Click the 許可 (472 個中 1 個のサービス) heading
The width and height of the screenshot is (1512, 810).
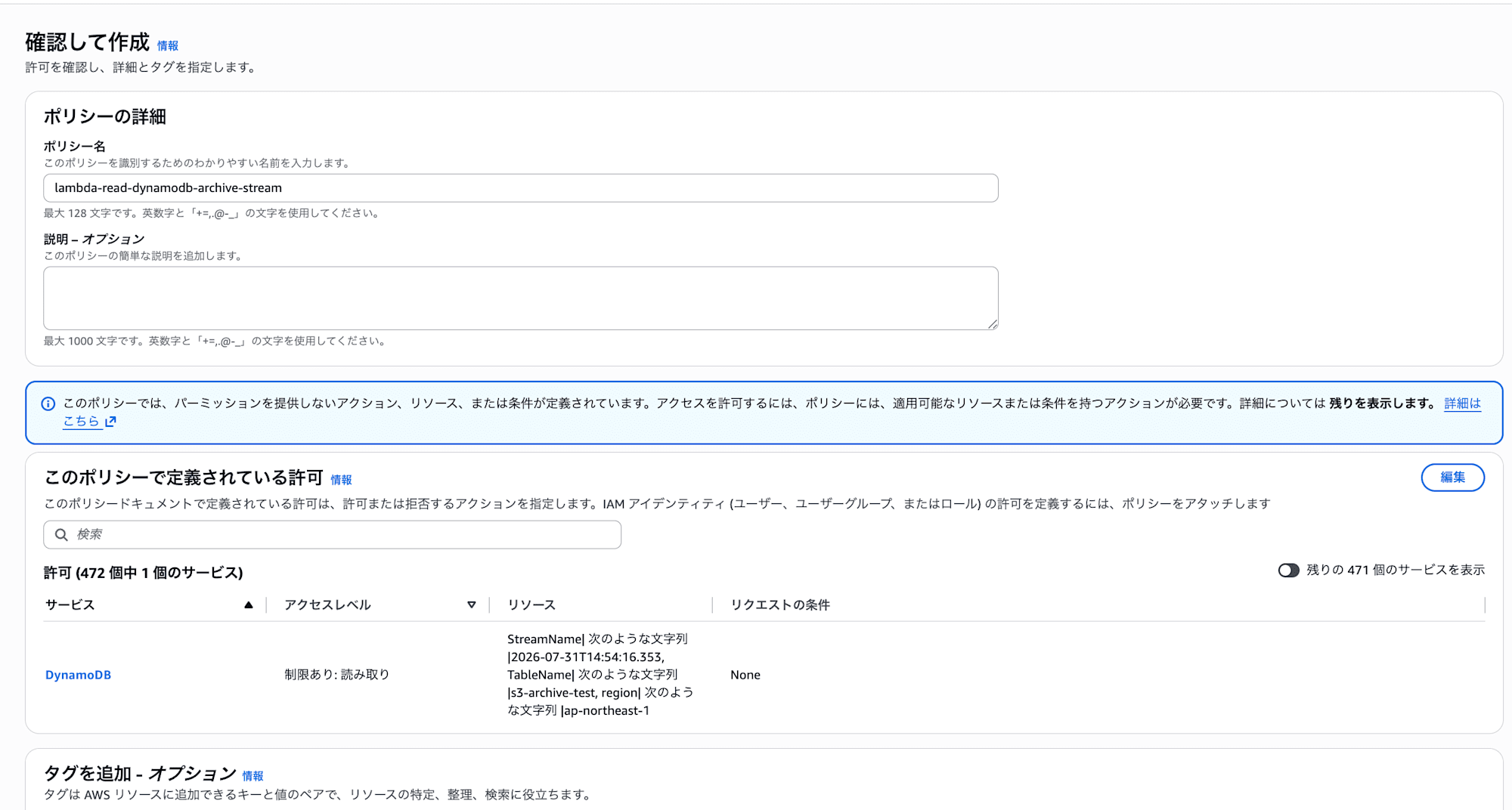click(x=144, y=573)
